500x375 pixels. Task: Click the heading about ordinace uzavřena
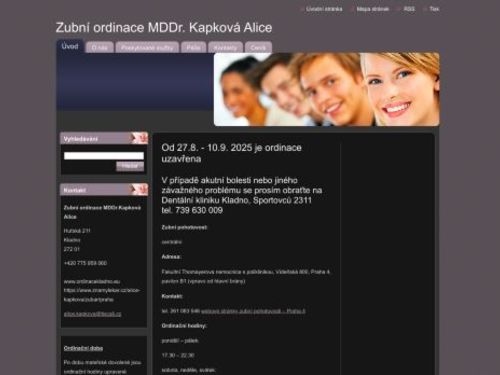click(x=231, y=153)
